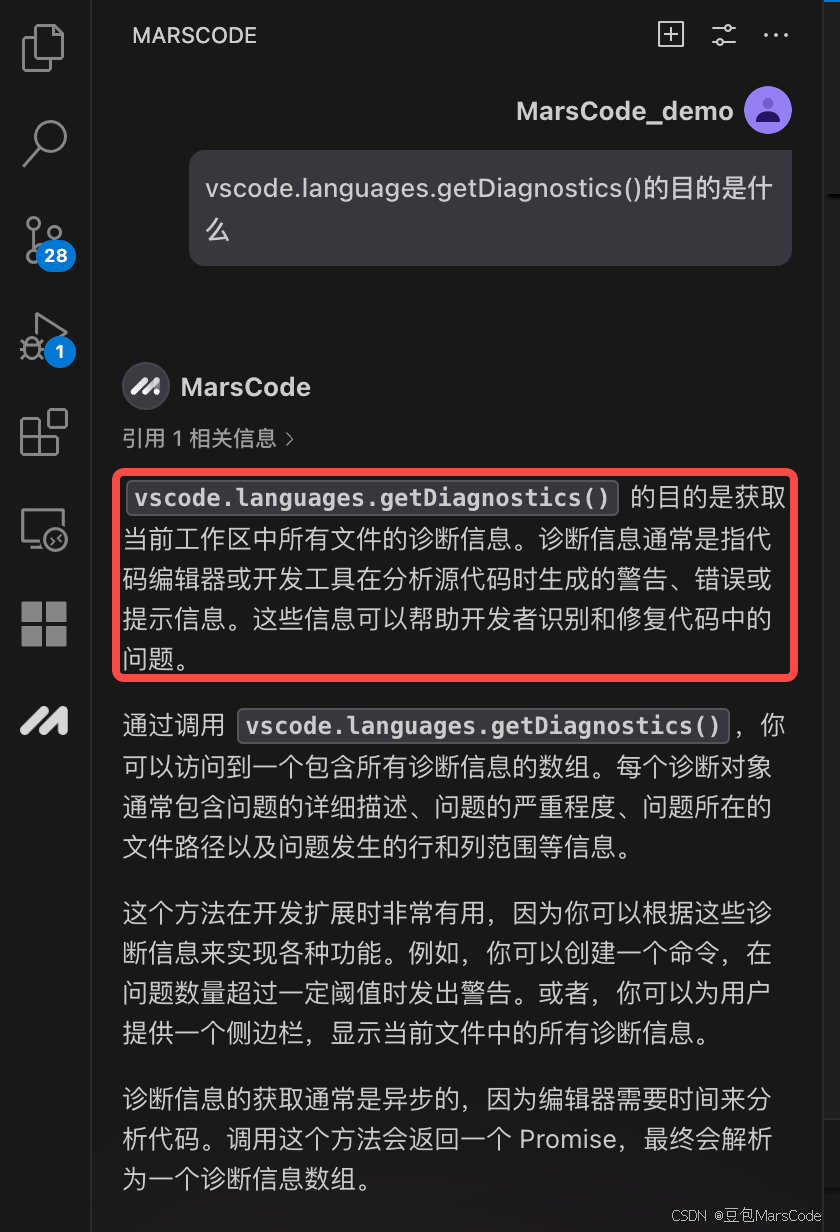
Task: Open the Extensions view icon
Action: (44, 432)
